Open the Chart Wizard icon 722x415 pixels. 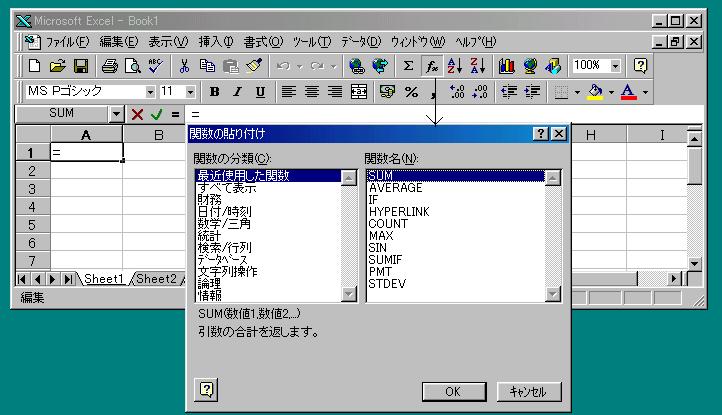coord(507,66)
